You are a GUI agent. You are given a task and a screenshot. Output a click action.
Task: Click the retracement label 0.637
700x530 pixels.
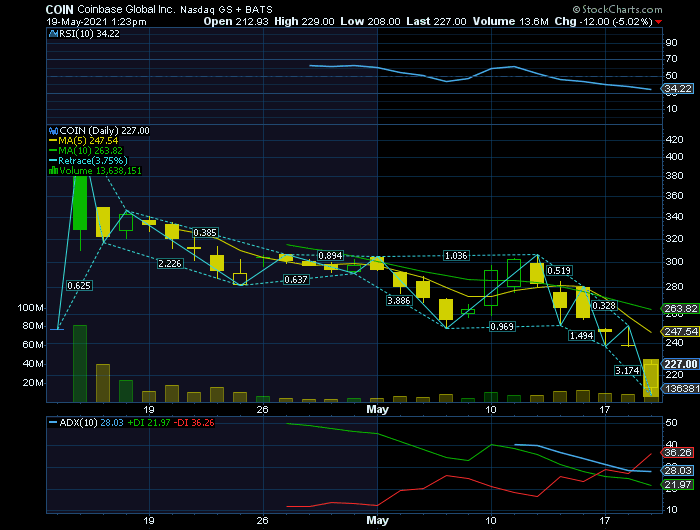(x=296, y=280)
